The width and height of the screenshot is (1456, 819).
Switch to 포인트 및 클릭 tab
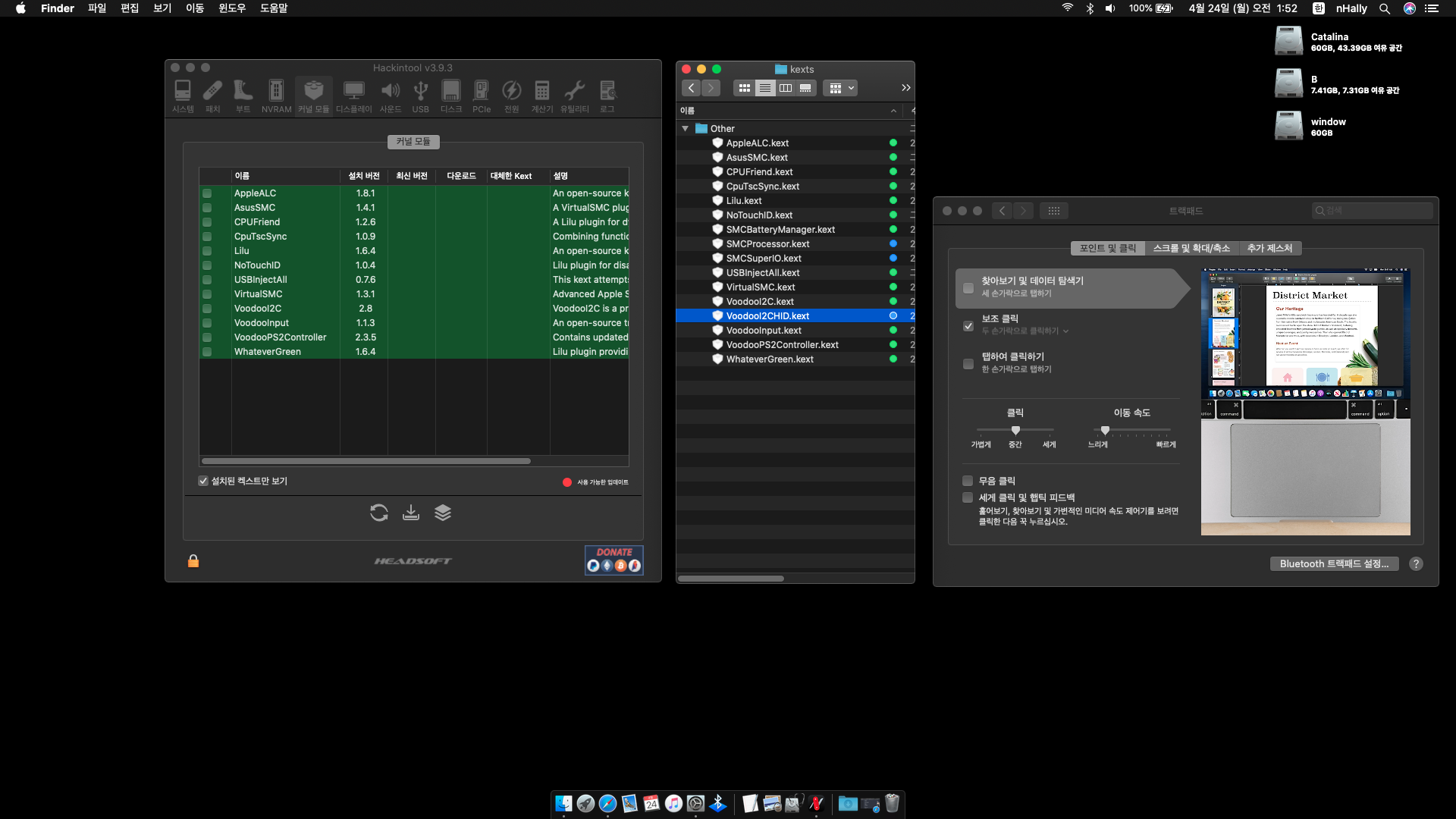pos(1108,248)
